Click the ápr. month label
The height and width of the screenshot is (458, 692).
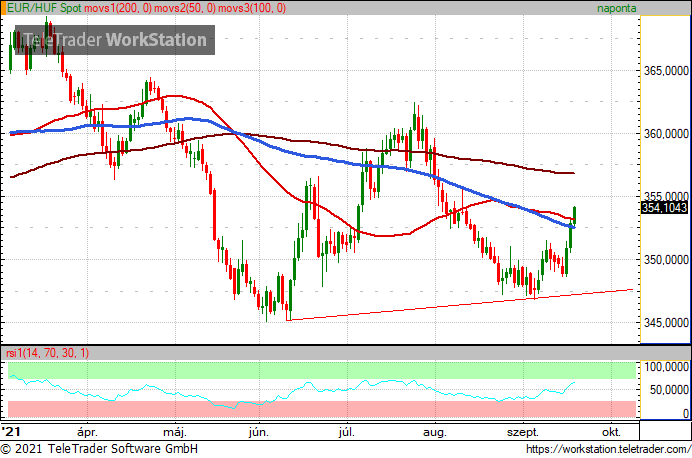pyautogui.click(x=87, y=432)
